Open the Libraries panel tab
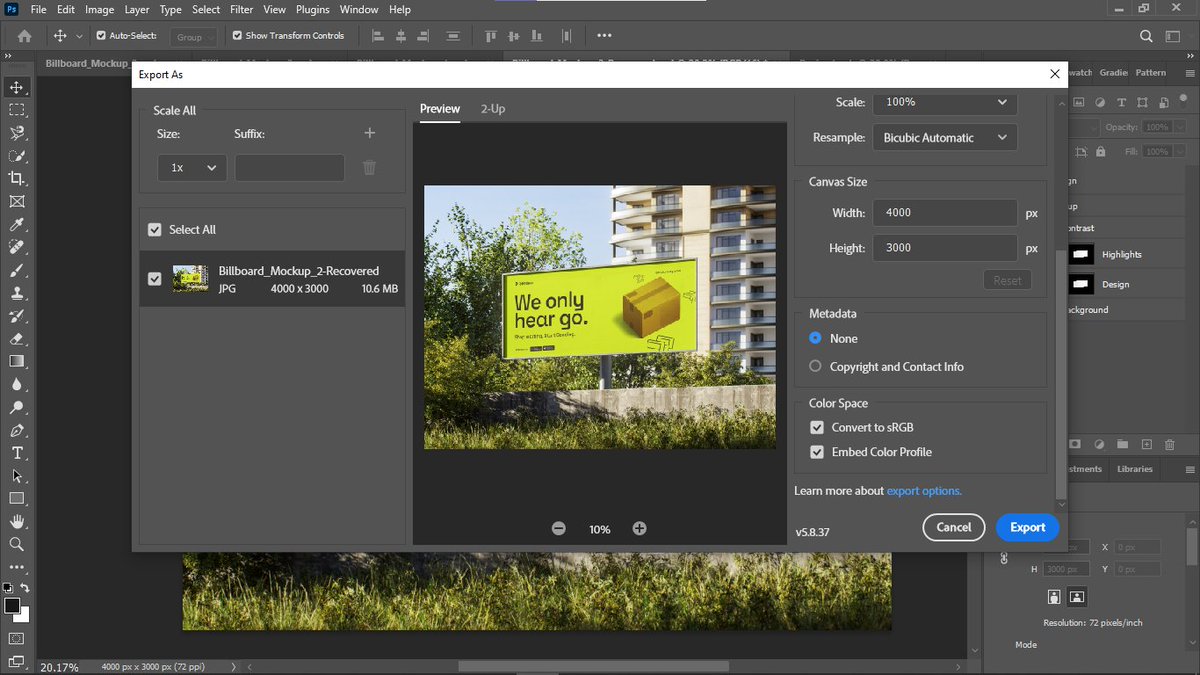 1135,469
